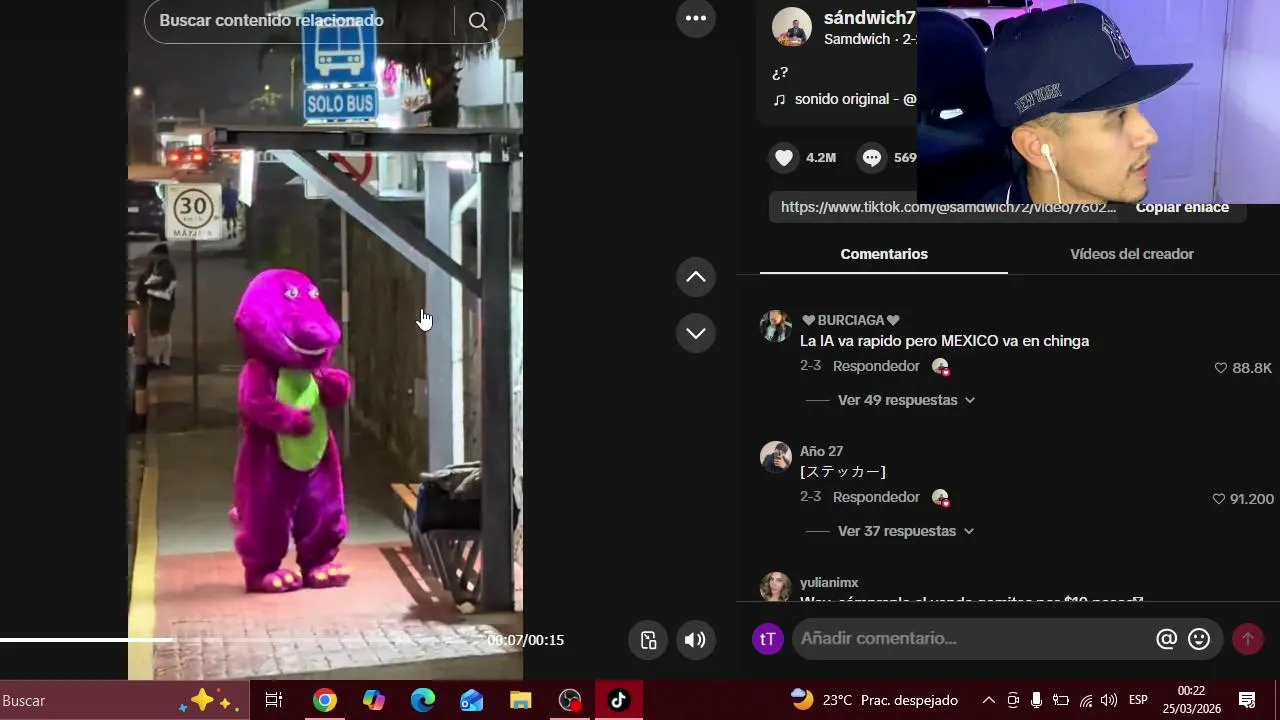Open the weather widget 23°C
This screenshot has height=720, width=1280.
[874, 700]
